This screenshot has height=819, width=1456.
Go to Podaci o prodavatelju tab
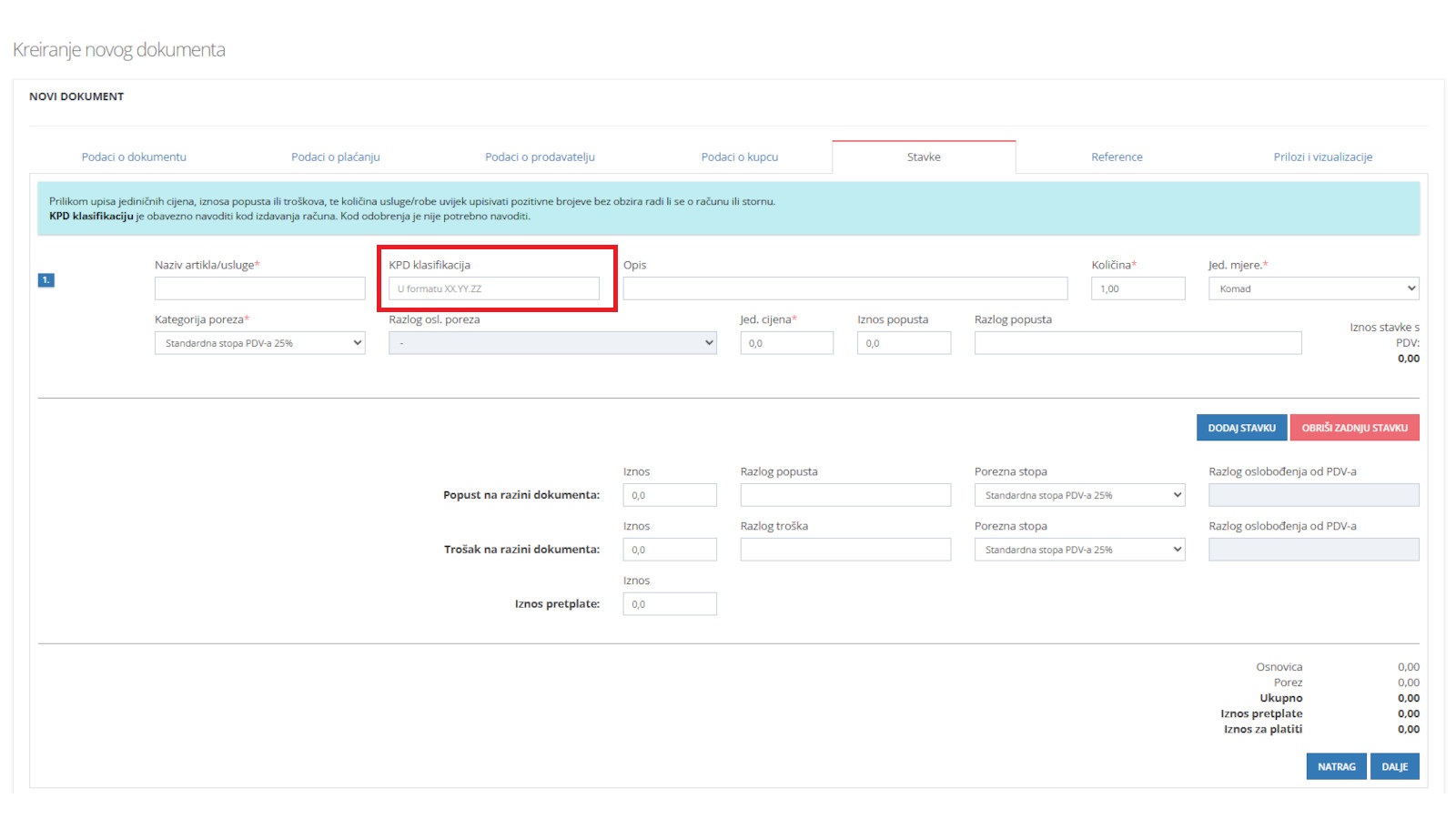(540, 157)
